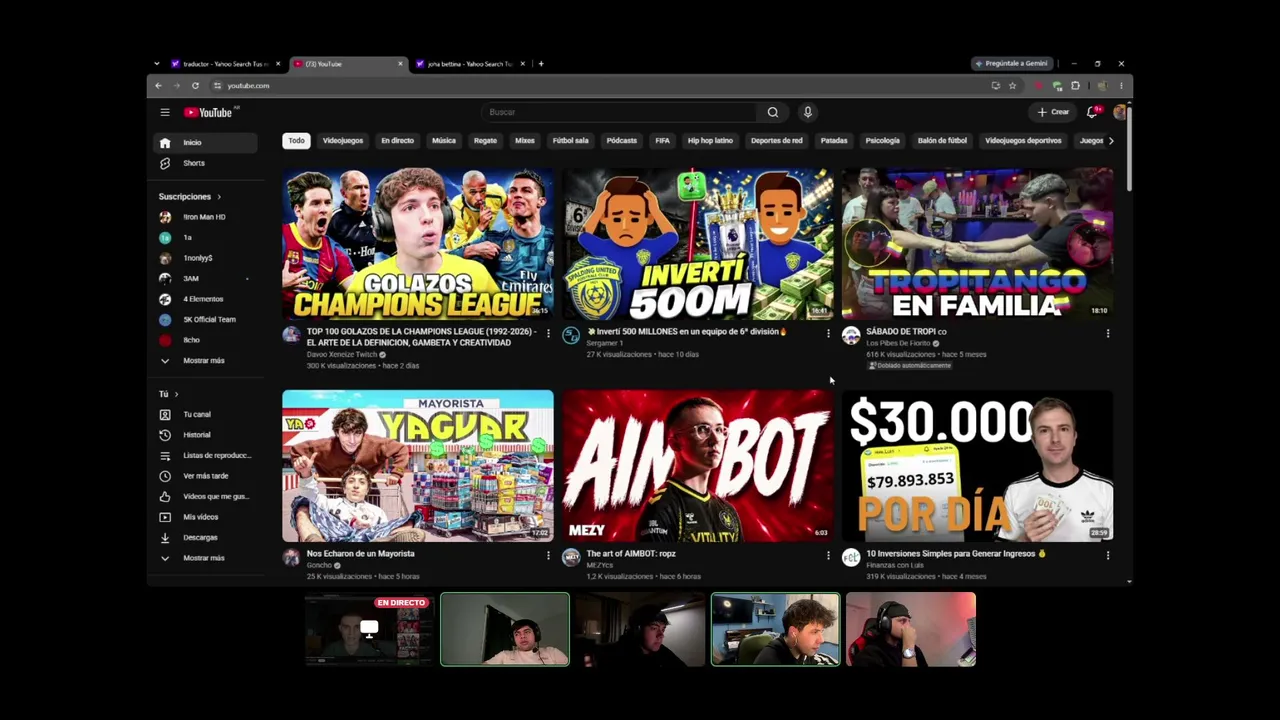Click the site info icon in address bar
Viewport: 1280px width, 720px height.
[x=217, y=86]
